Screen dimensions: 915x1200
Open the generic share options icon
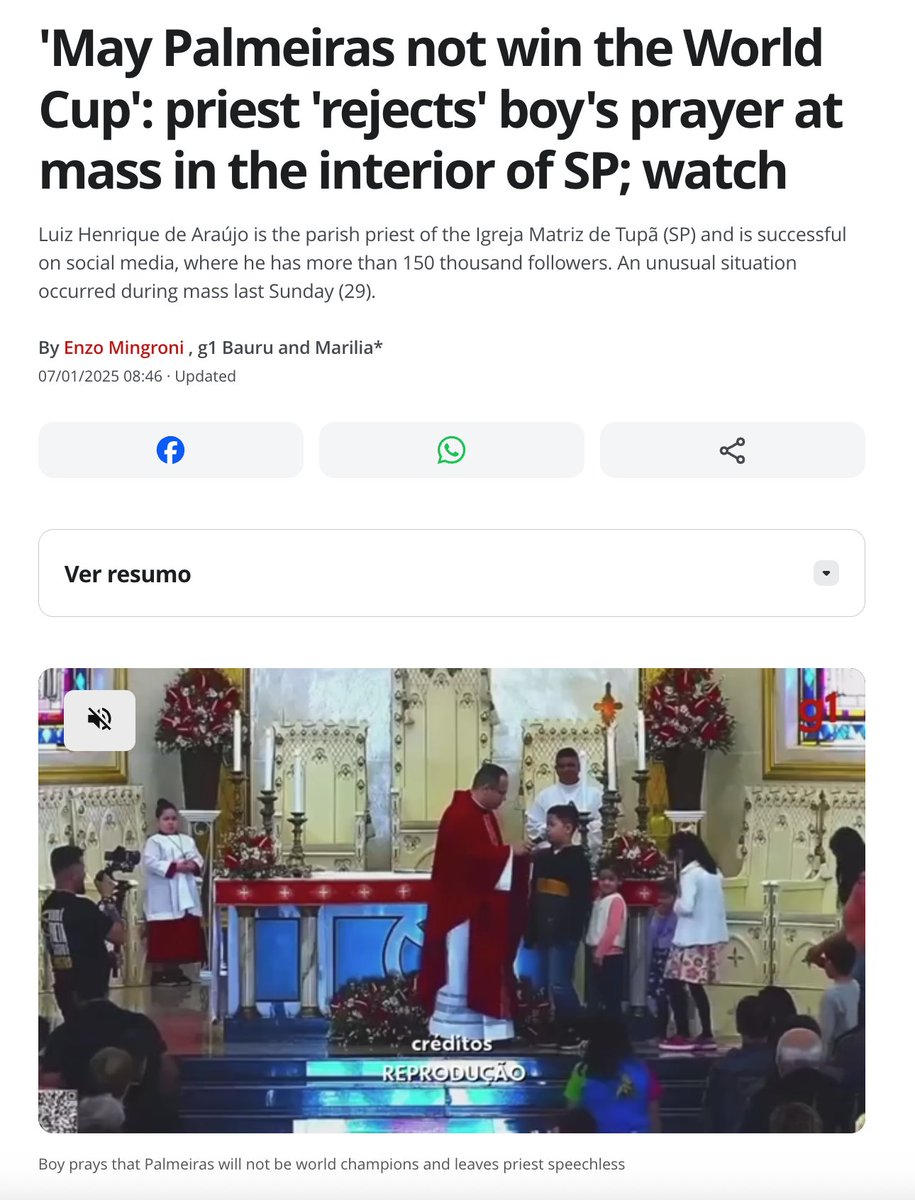tap(732, 450)
